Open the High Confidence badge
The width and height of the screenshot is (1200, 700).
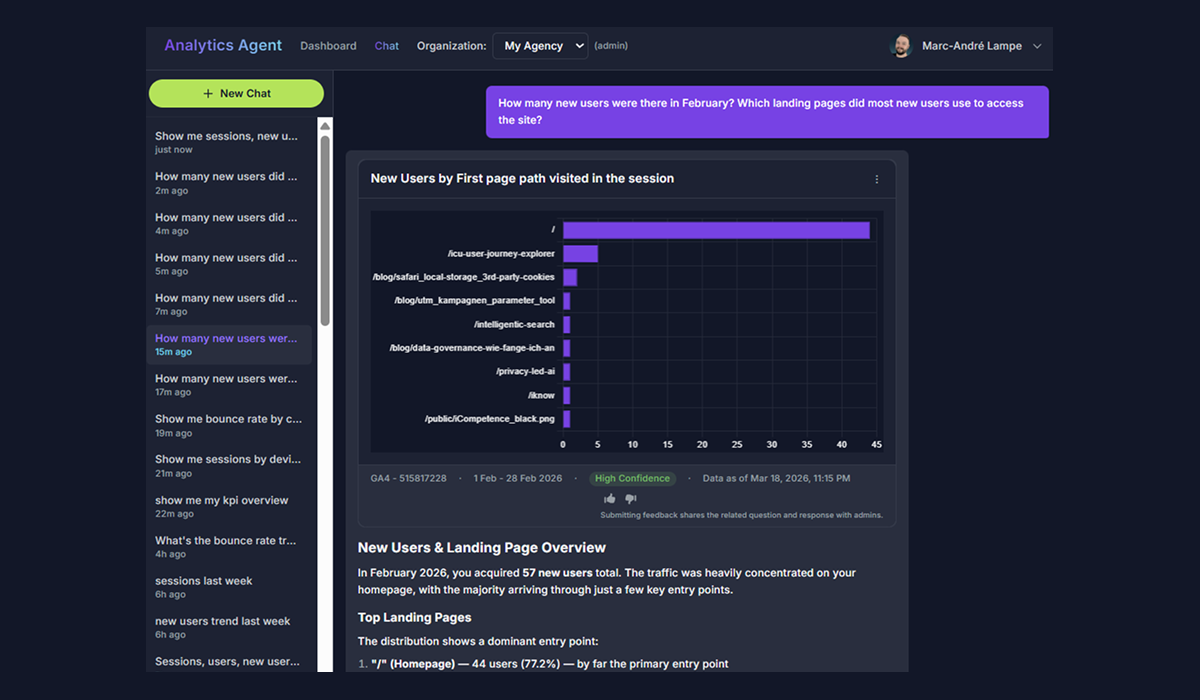pos(632,478)
